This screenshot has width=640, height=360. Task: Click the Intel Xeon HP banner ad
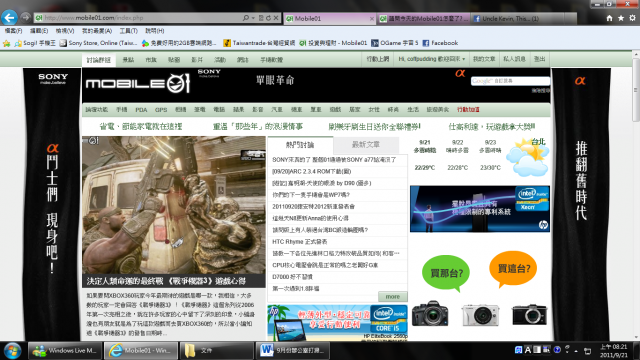coord(480,209)
